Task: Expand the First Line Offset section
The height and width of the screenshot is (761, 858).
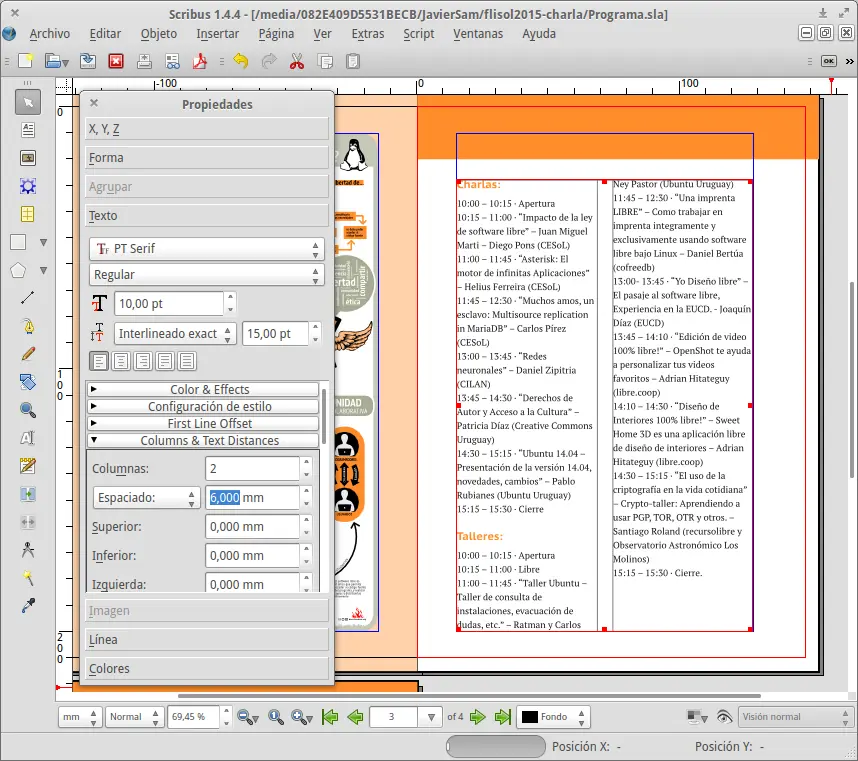Action: click(x=203, y=423)
